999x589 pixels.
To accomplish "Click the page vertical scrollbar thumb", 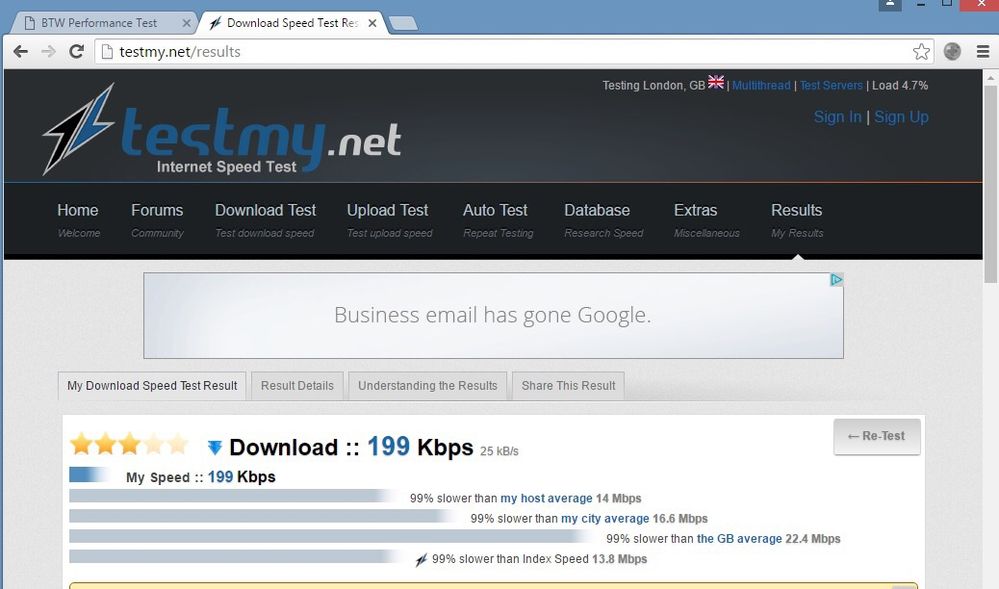I will [990, 184].
